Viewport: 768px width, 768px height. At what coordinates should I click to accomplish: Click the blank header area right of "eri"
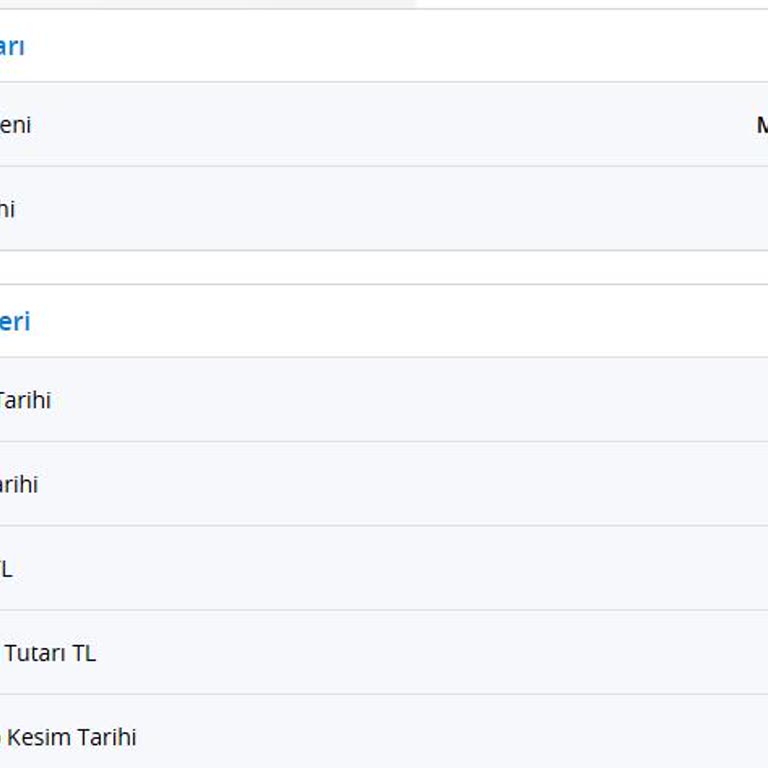400,322
